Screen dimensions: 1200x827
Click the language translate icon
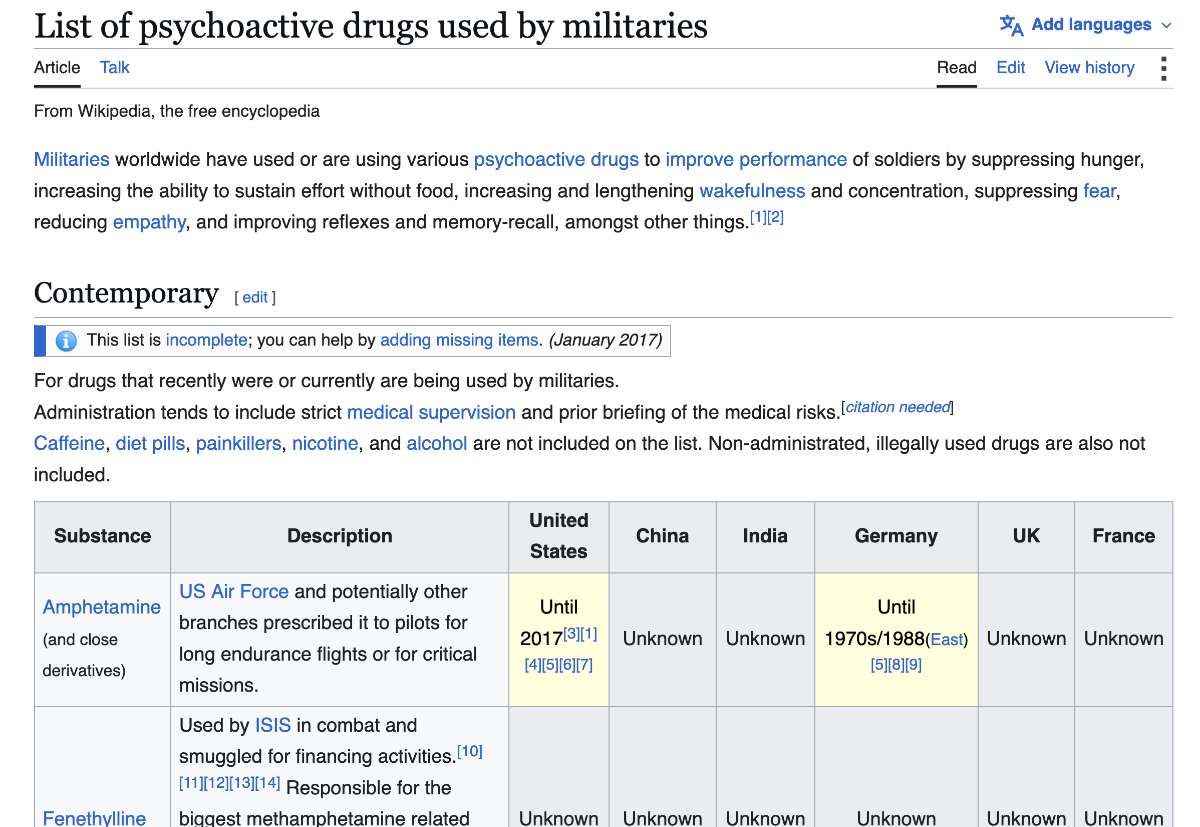click(1011, 25)
